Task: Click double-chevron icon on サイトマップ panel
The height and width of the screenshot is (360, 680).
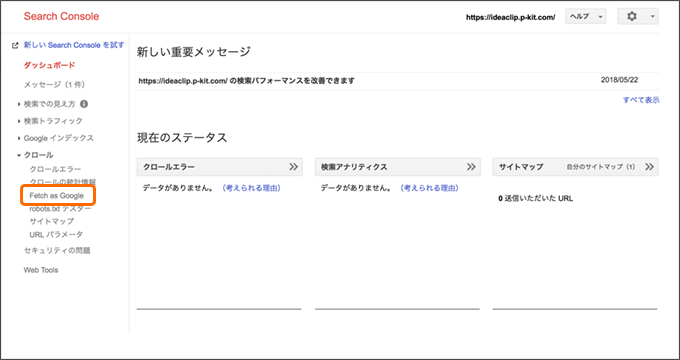Action: click(649, 167)
